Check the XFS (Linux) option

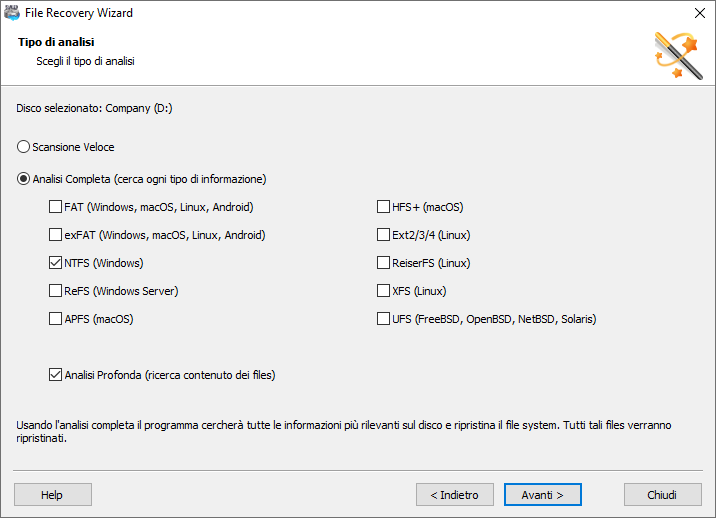pyautogui.click(x=383, y=291)
